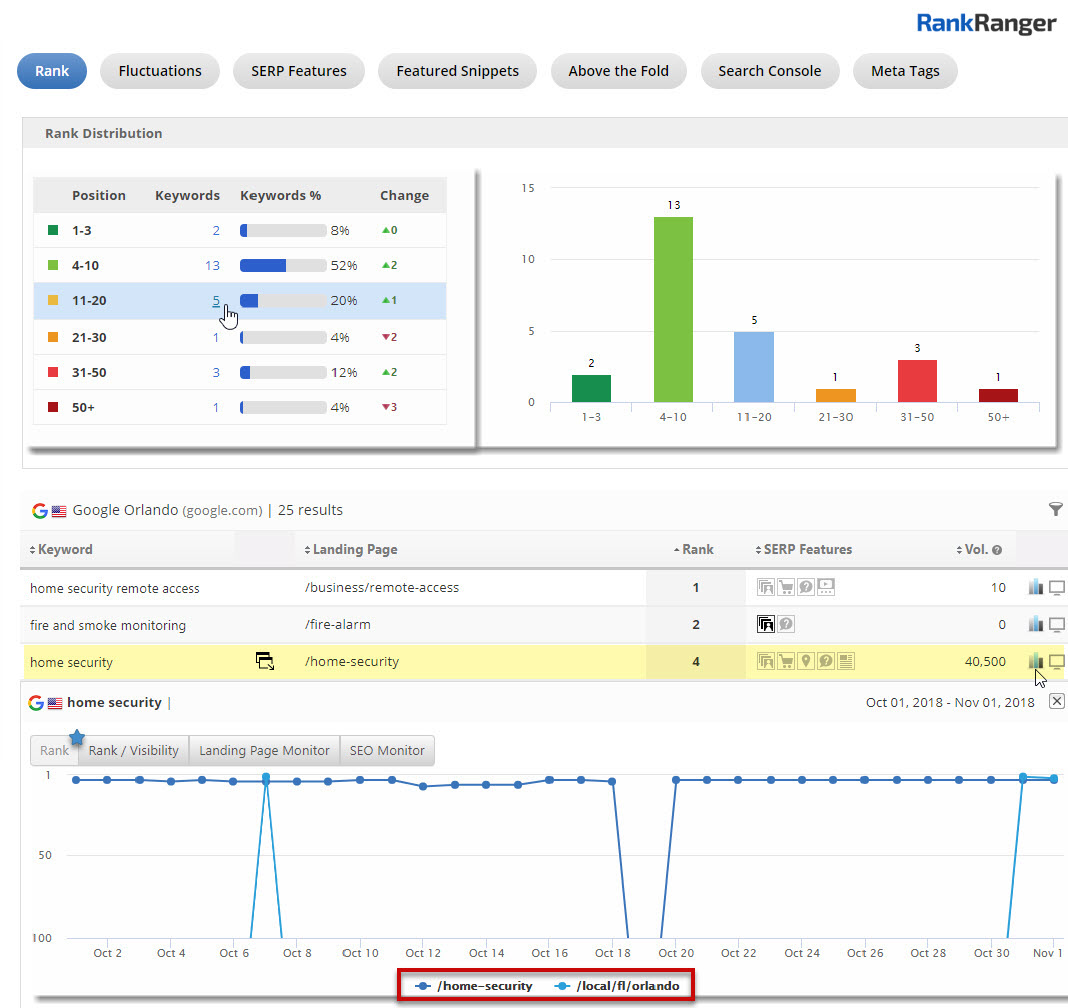Open the Search Console button
This screenshot has width=1068, height=1008.
[769, 71]
